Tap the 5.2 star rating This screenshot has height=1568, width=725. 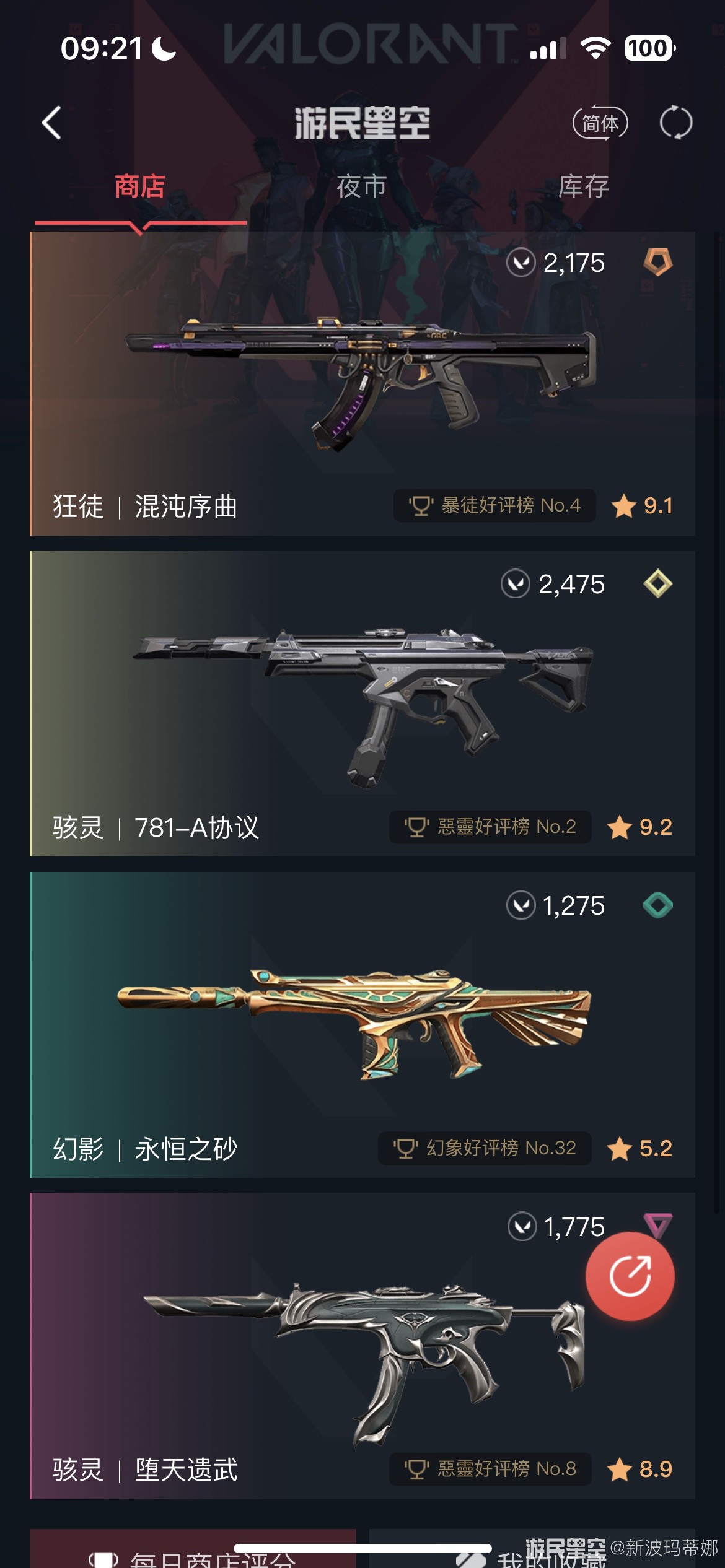click(639, 1149)
